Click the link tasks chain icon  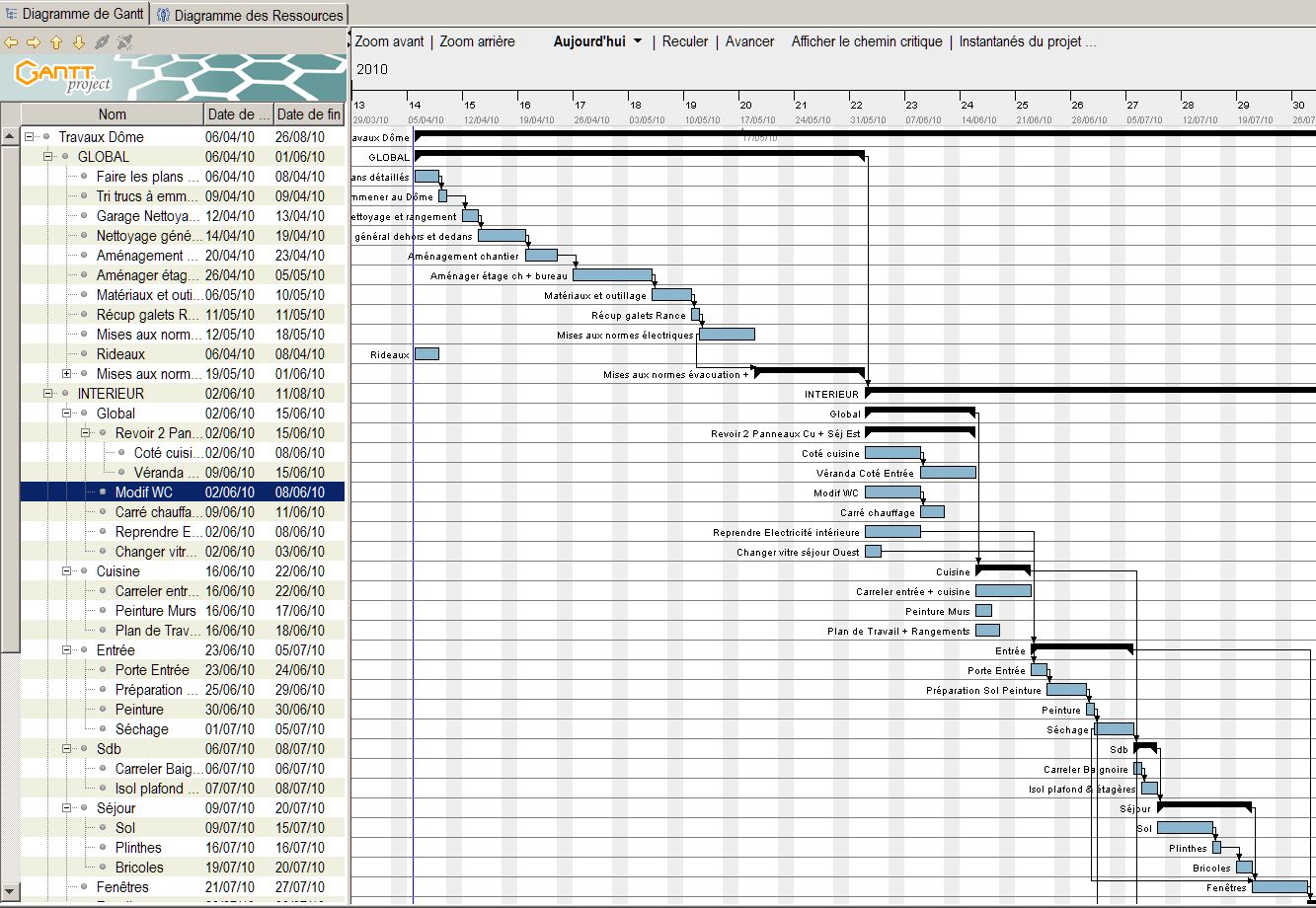pyautogui.click(x=102, y=42)
